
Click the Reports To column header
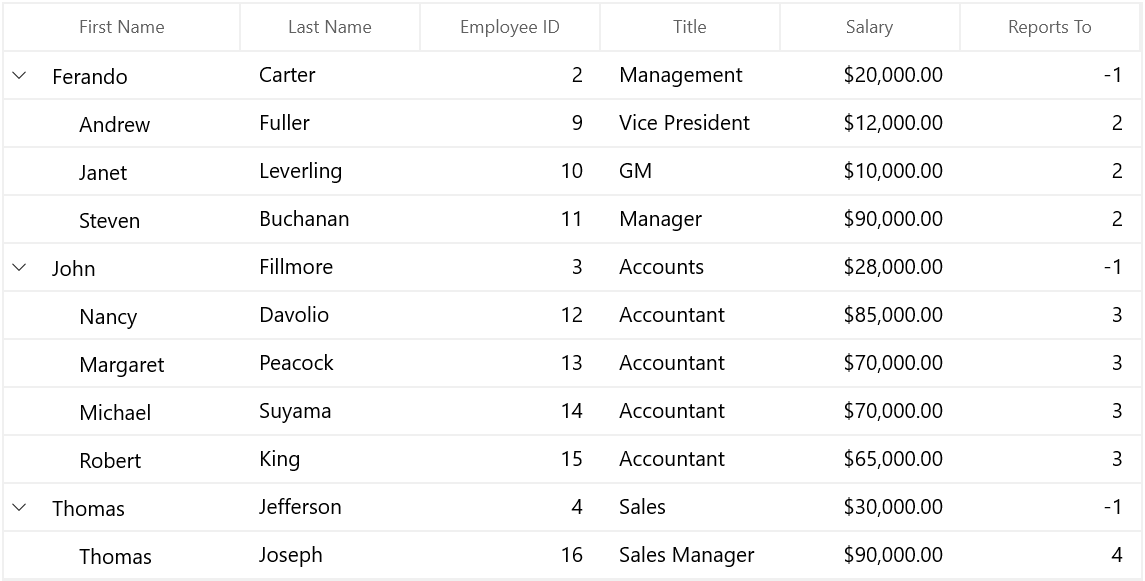pos(1049,27)
